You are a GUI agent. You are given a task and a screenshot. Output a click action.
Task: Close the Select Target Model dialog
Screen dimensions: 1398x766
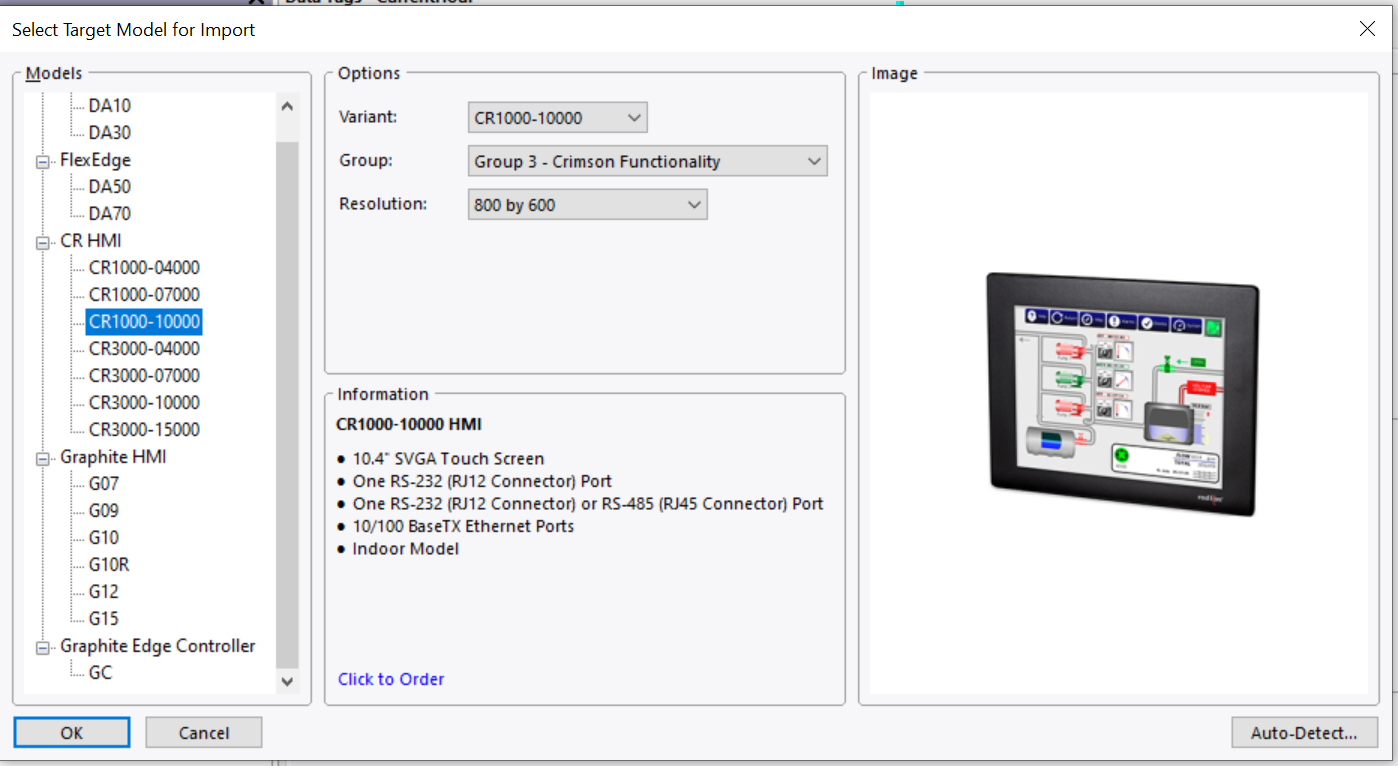[x=1367, y=29]
